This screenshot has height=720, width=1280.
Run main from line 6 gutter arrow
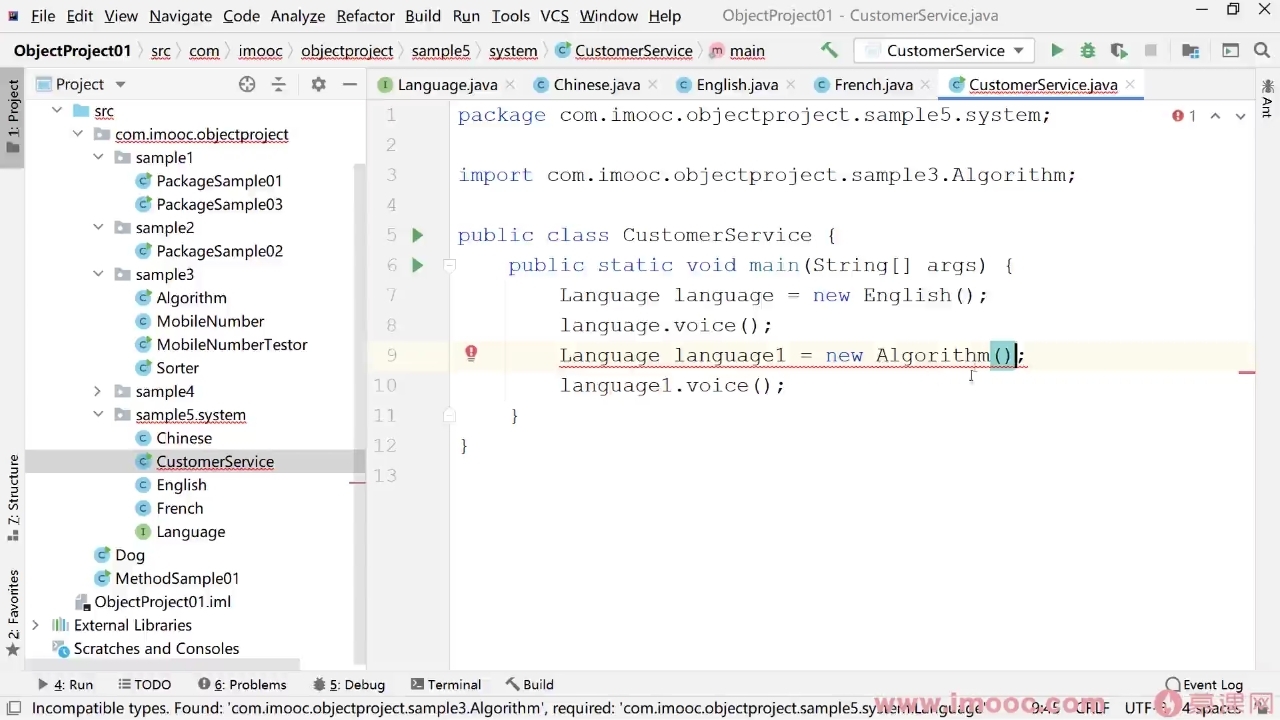(418, 265)
